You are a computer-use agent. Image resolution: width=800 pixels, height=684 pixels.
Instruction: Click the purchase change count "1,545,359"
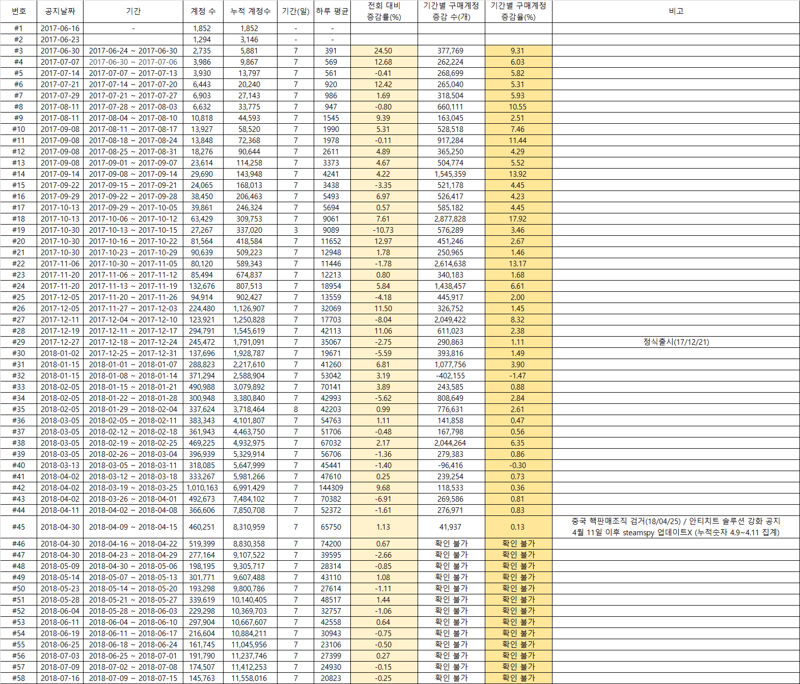[x=451, y=174]
